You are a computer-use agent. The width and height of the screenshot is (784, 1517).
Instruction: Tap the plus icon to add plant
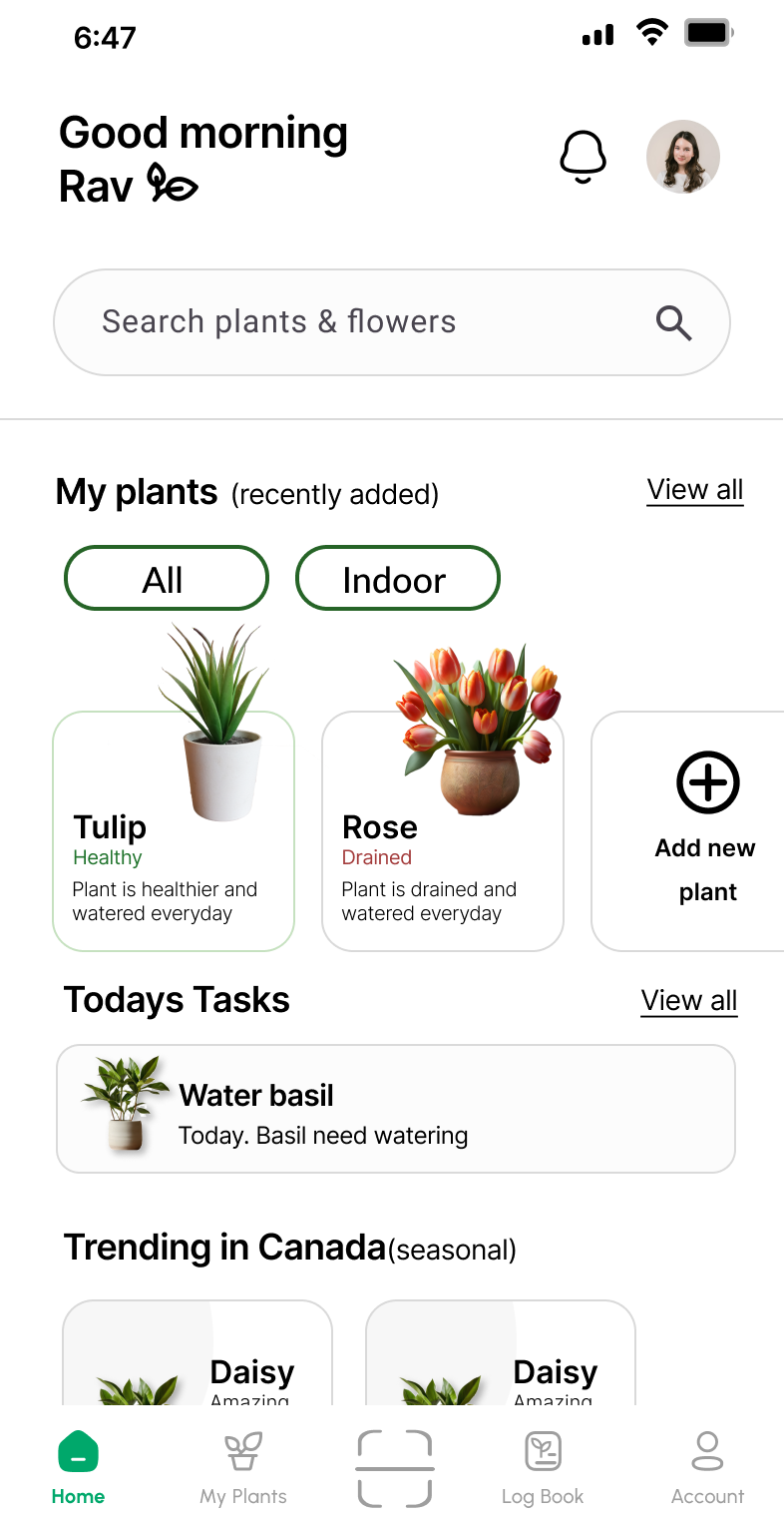708,783
